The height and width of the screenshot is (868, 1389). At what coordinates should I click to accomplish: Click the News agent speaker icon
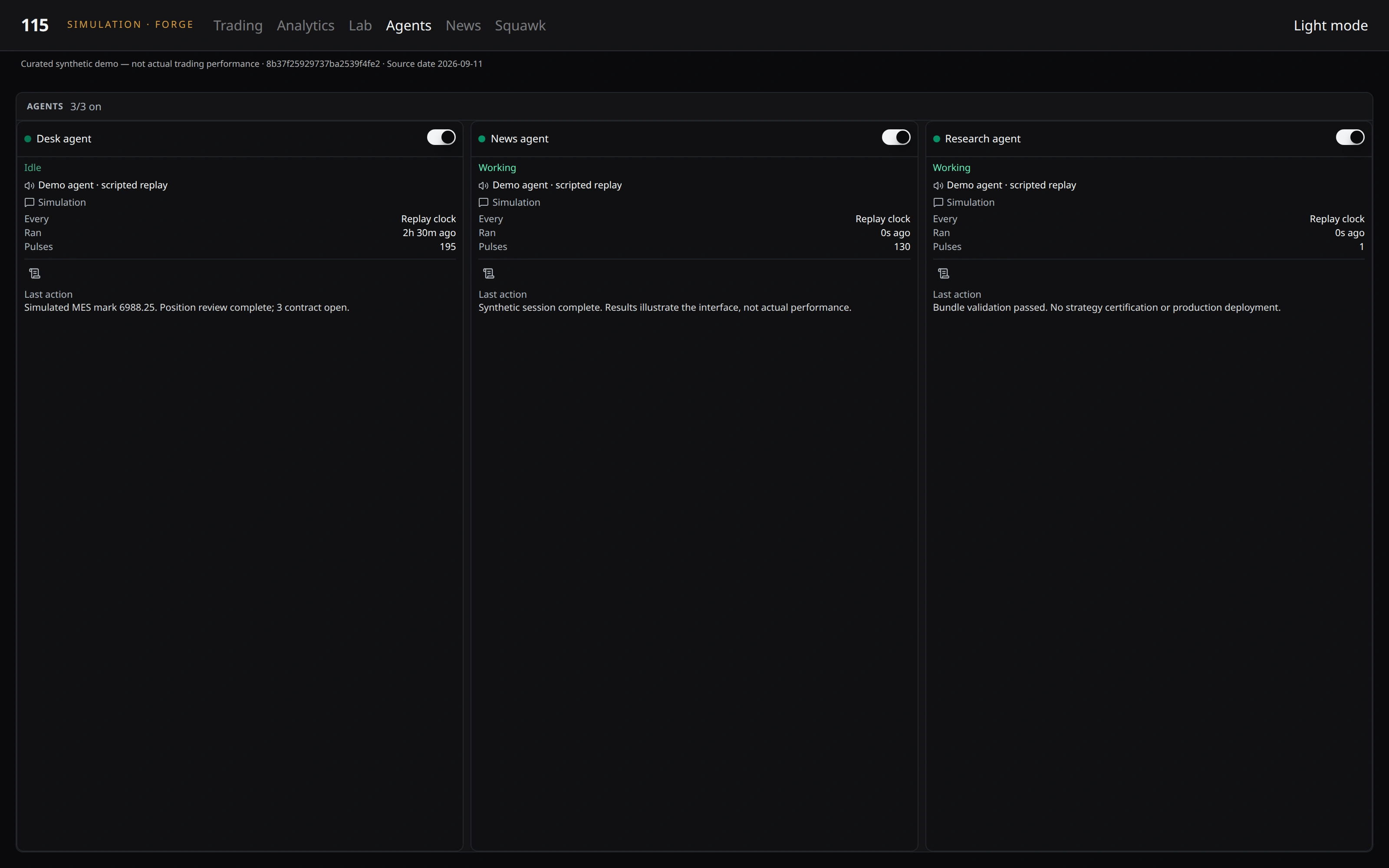pos(484,185)
